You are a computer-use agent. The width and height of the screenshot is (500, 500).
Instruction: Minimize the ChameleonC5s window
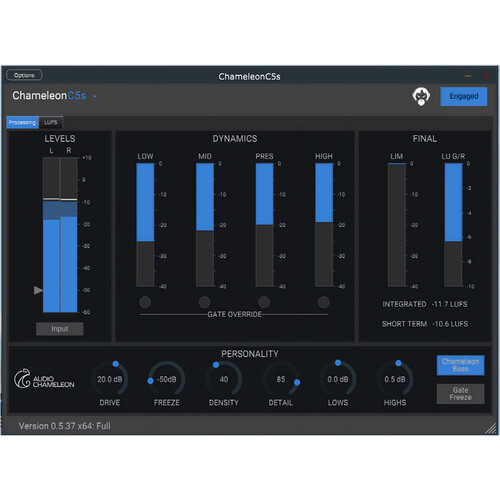click(x=468, y=76)
